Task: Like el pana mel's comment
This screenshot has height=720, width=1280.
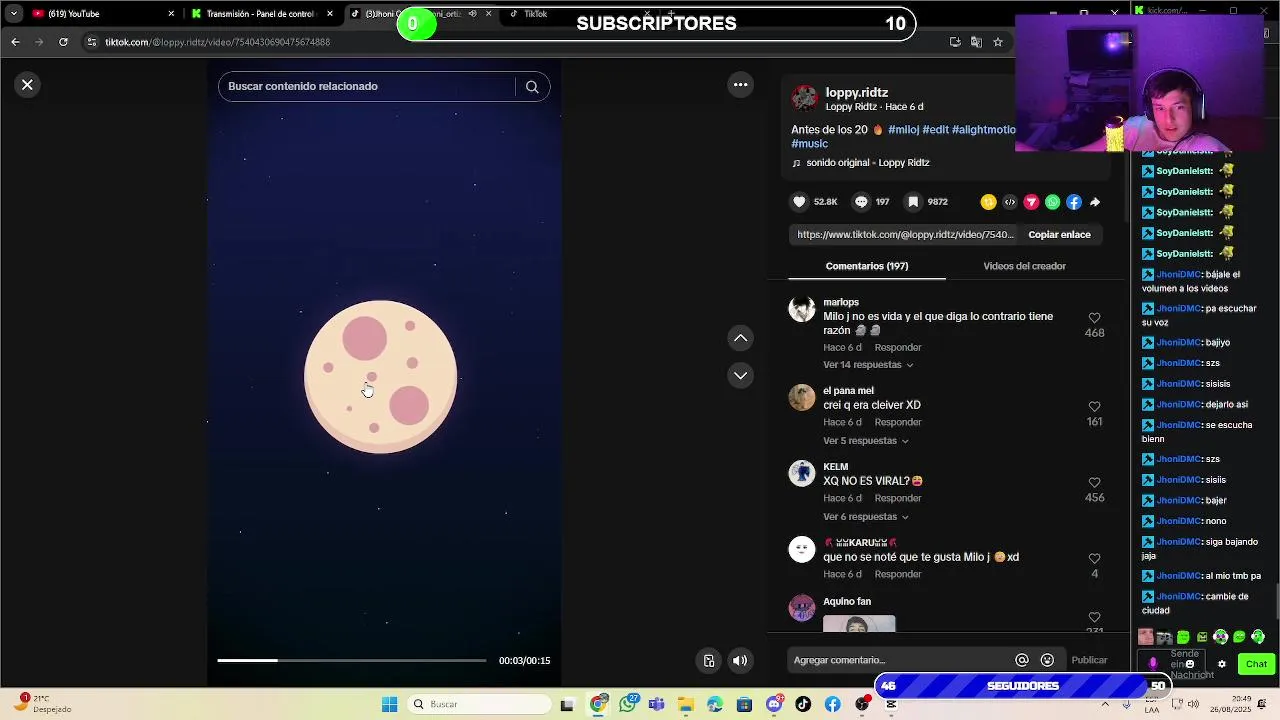Action: (1094, 407)
